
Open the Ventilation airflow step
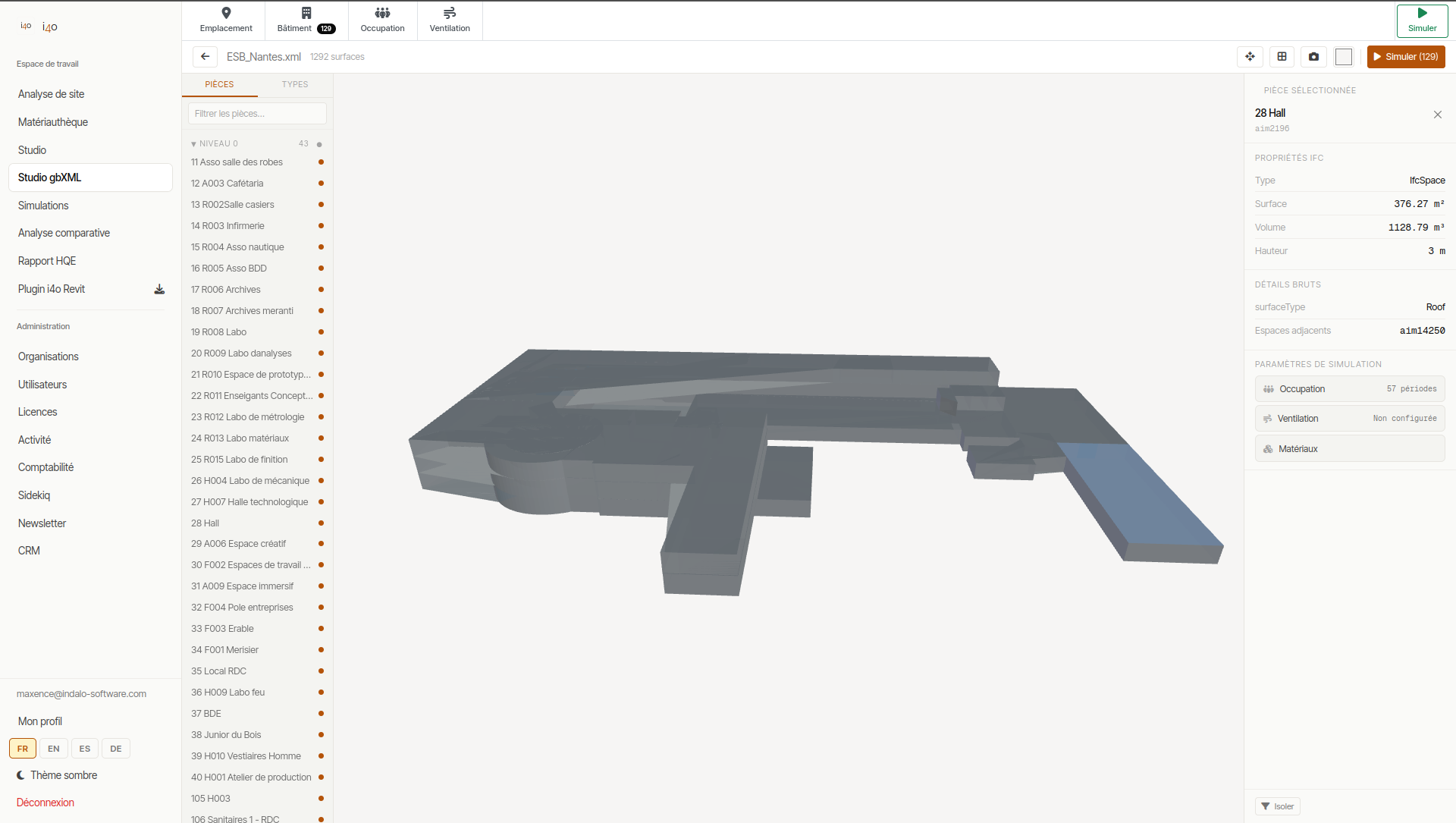[x=450, y=20]
